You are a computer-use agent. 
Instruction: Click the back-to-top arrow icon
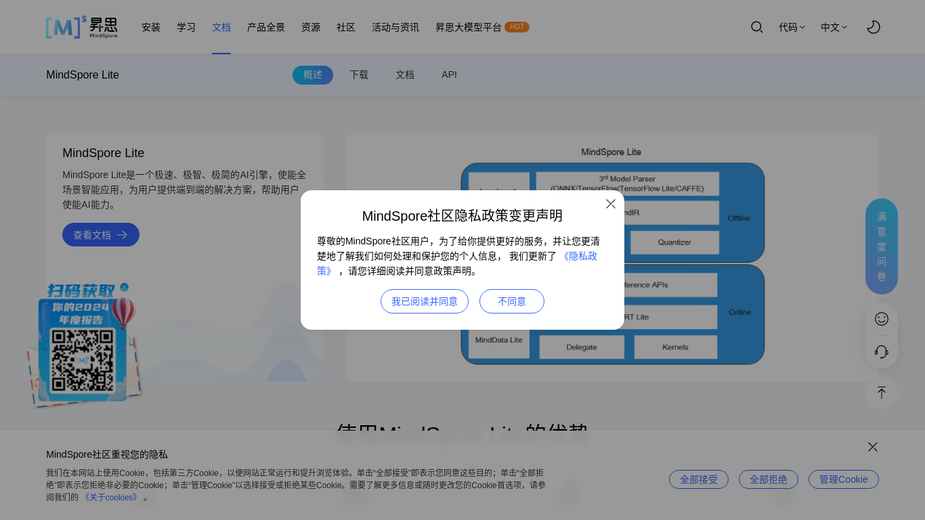coord(881,393)
